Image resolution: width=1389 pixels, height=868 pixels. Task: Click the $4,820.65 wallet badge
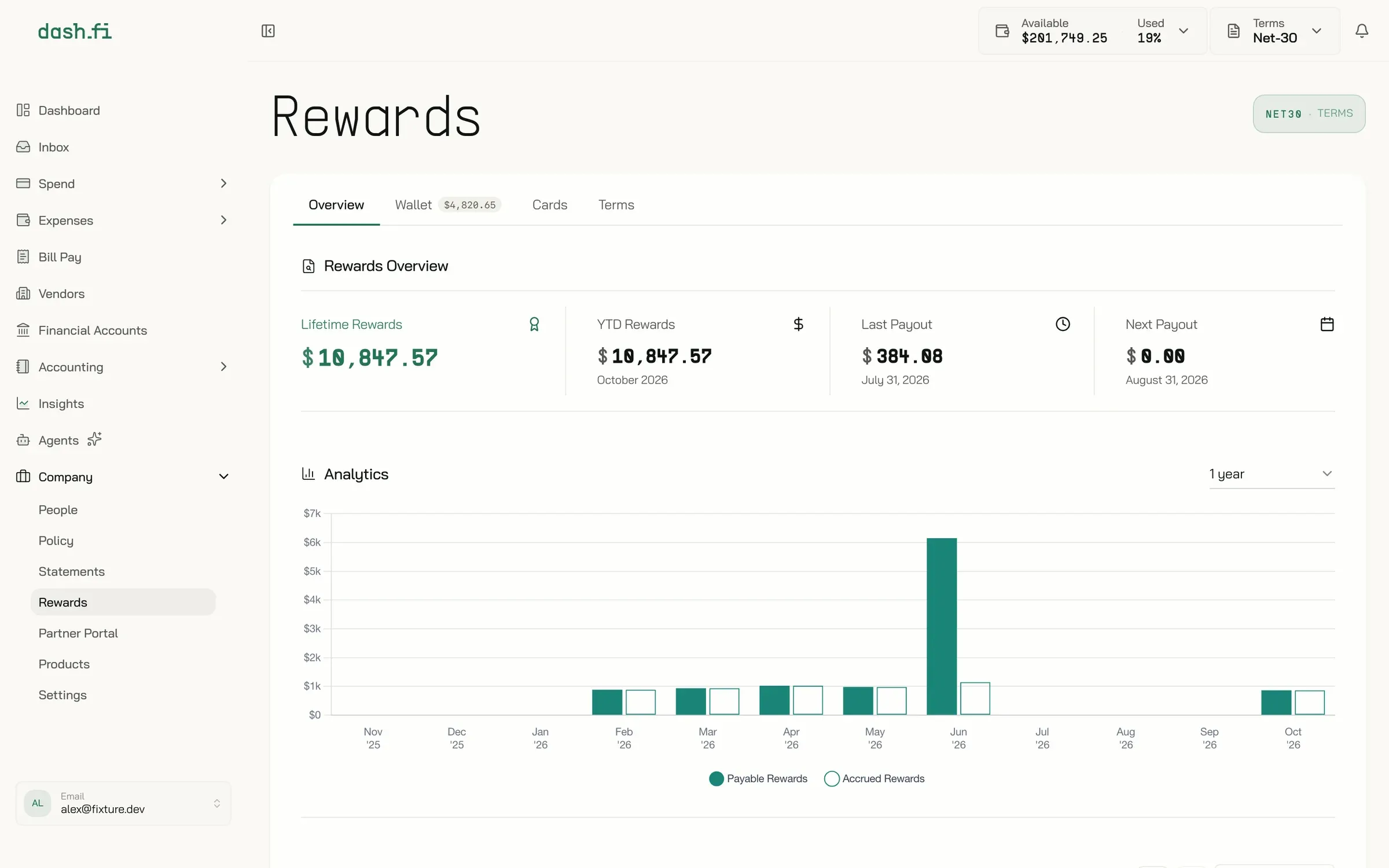[469, 205]
